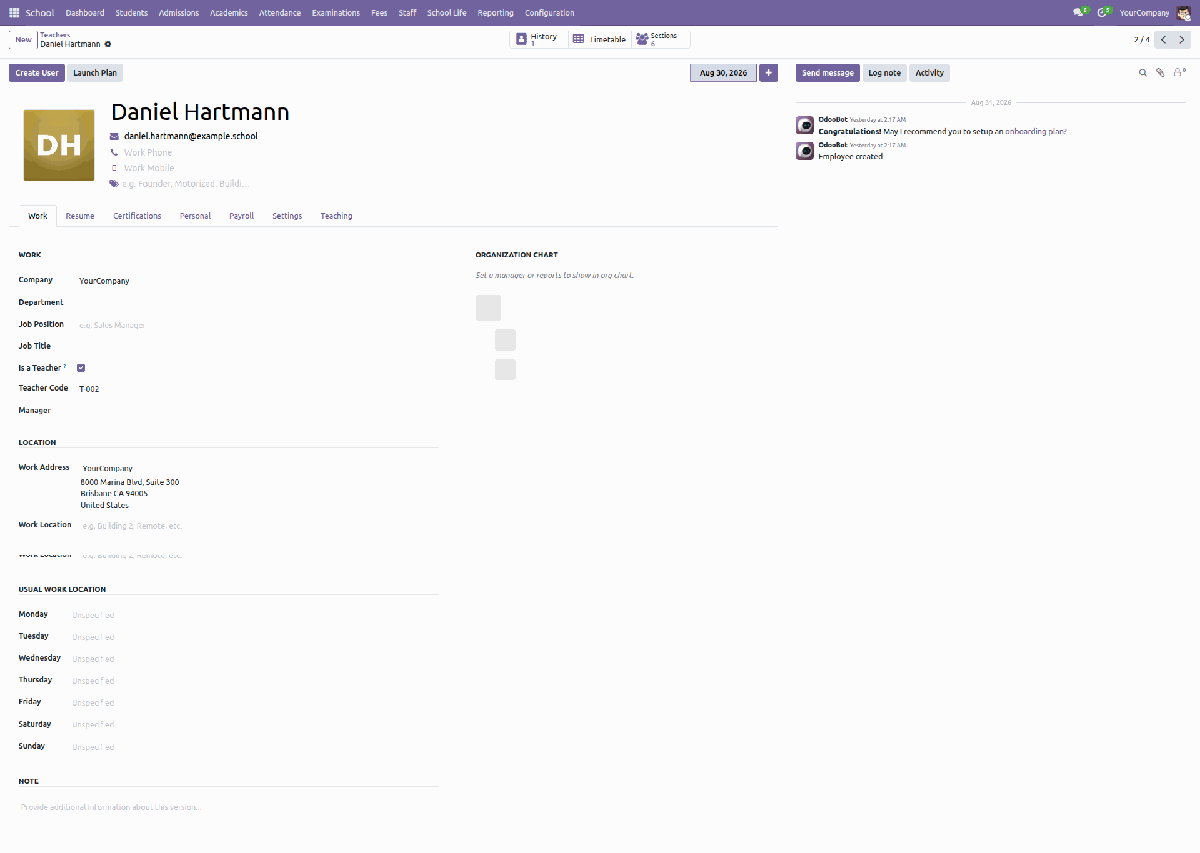Click the DH employee avatar image
The image size is (1200, 853).
(x=59, y=145)
